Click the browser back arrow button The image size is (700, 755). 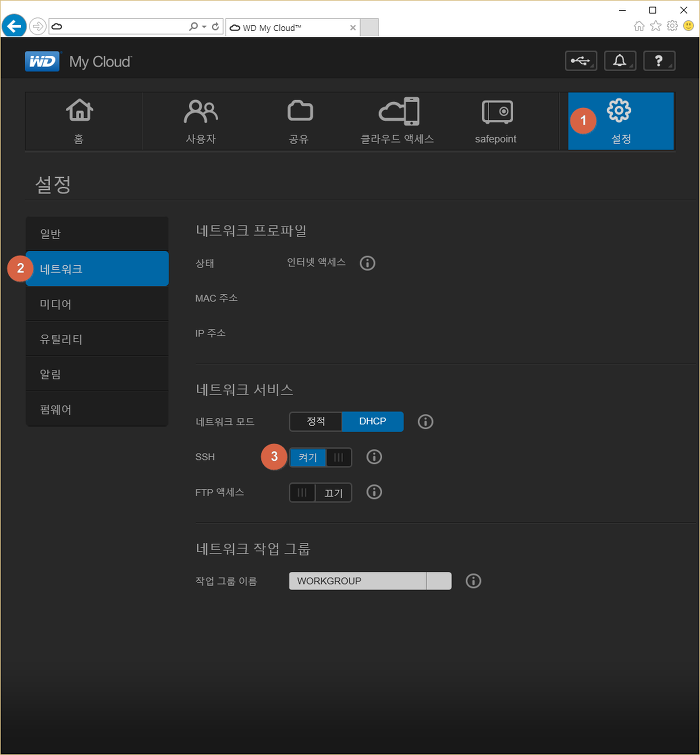point(14,26)
